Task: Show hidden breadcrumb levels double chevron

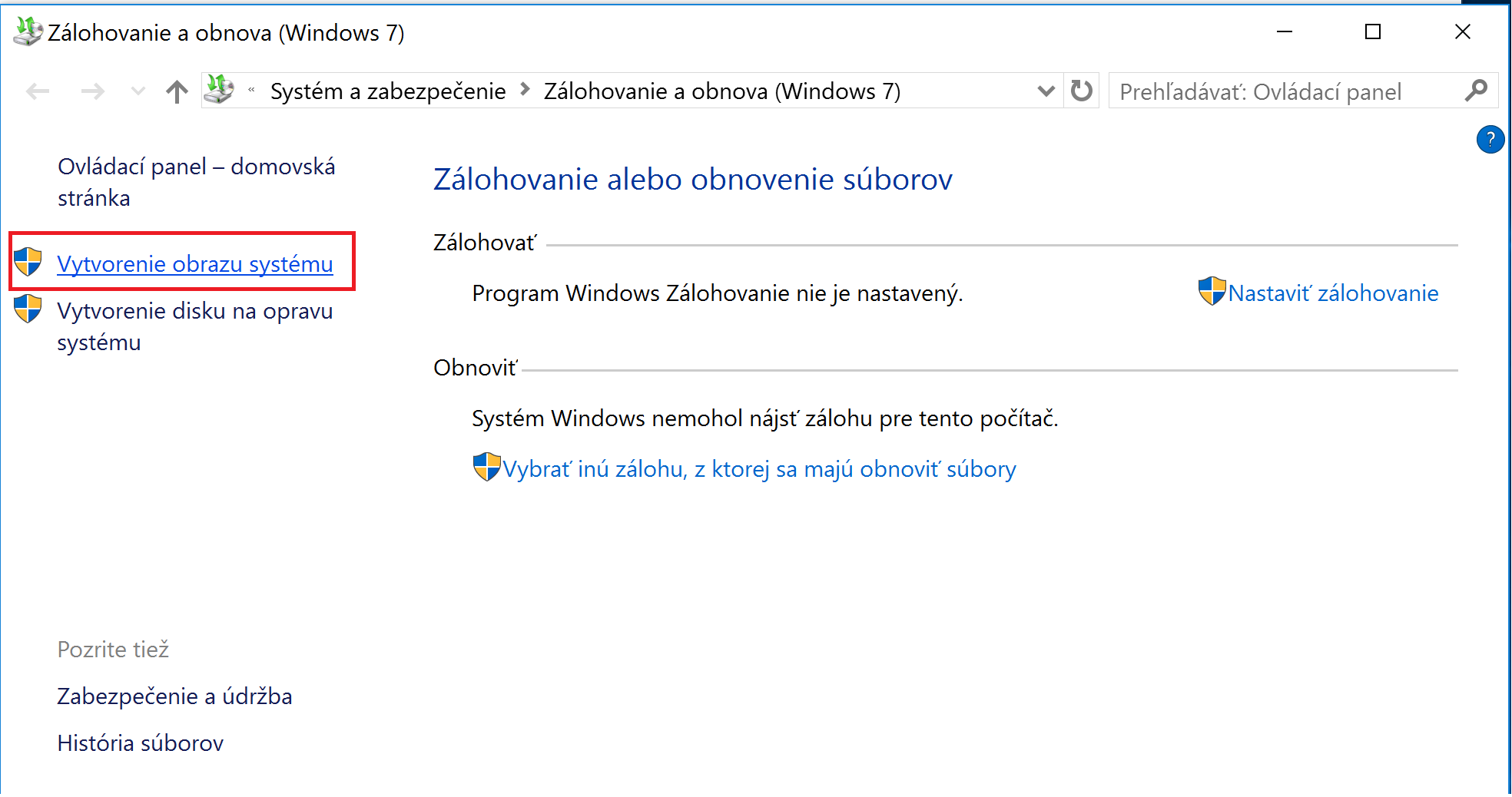Action: 251,91
